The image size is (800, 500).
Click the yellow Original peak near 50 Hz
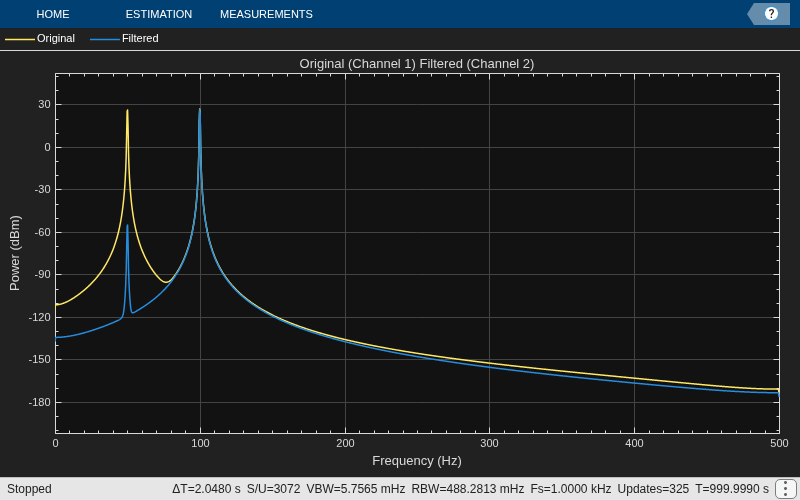(x=128, y=110)
